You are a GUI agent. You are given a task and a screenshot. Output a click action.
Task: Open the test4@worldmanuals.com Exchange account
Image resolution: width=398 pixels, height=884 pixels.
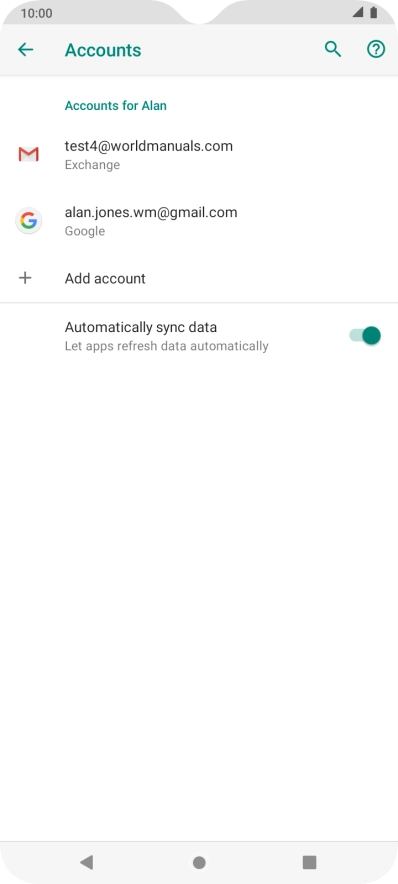tap(199, 154)
